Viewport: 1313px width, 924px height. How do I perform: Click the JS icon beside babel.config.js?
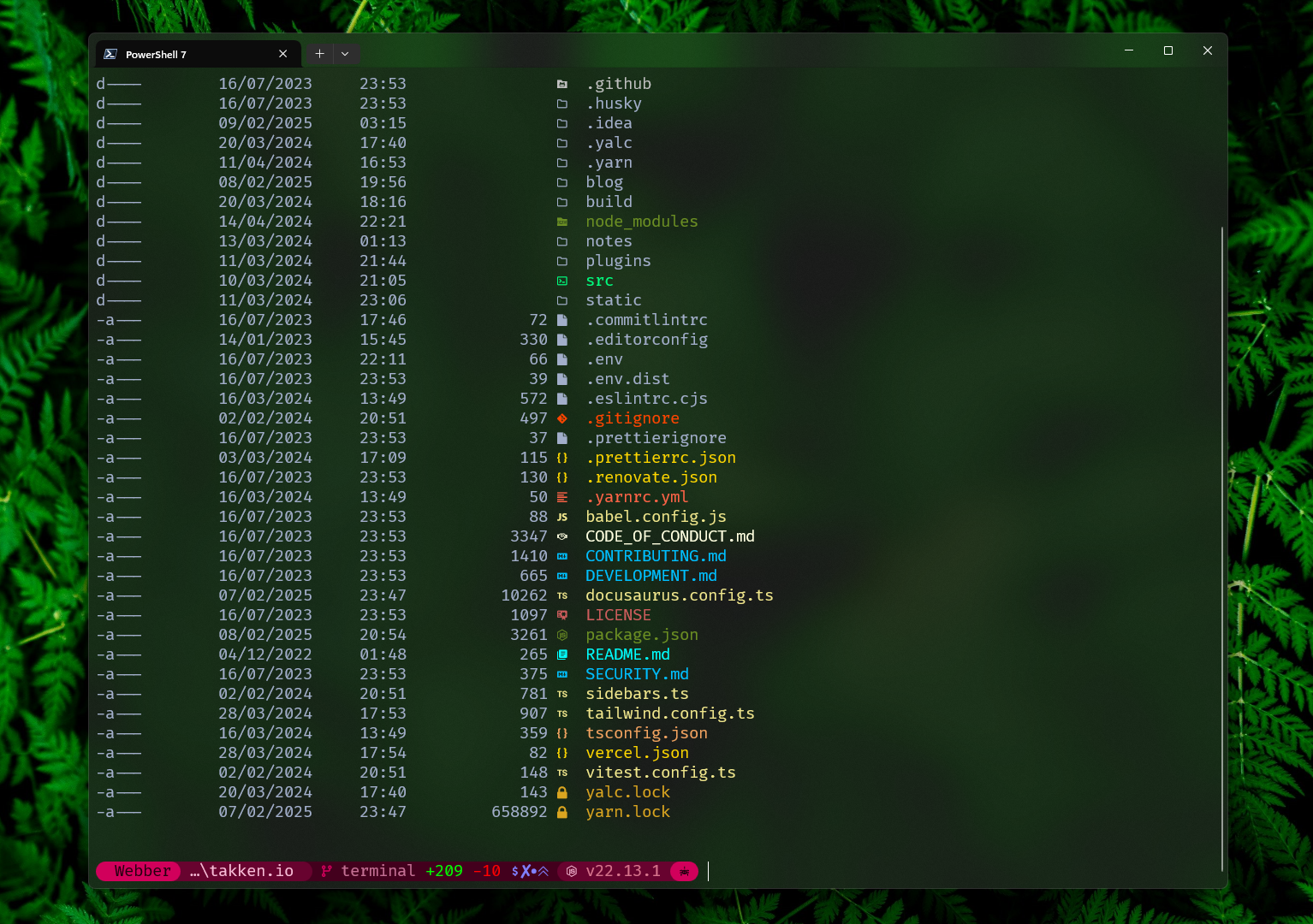point(562,517)
